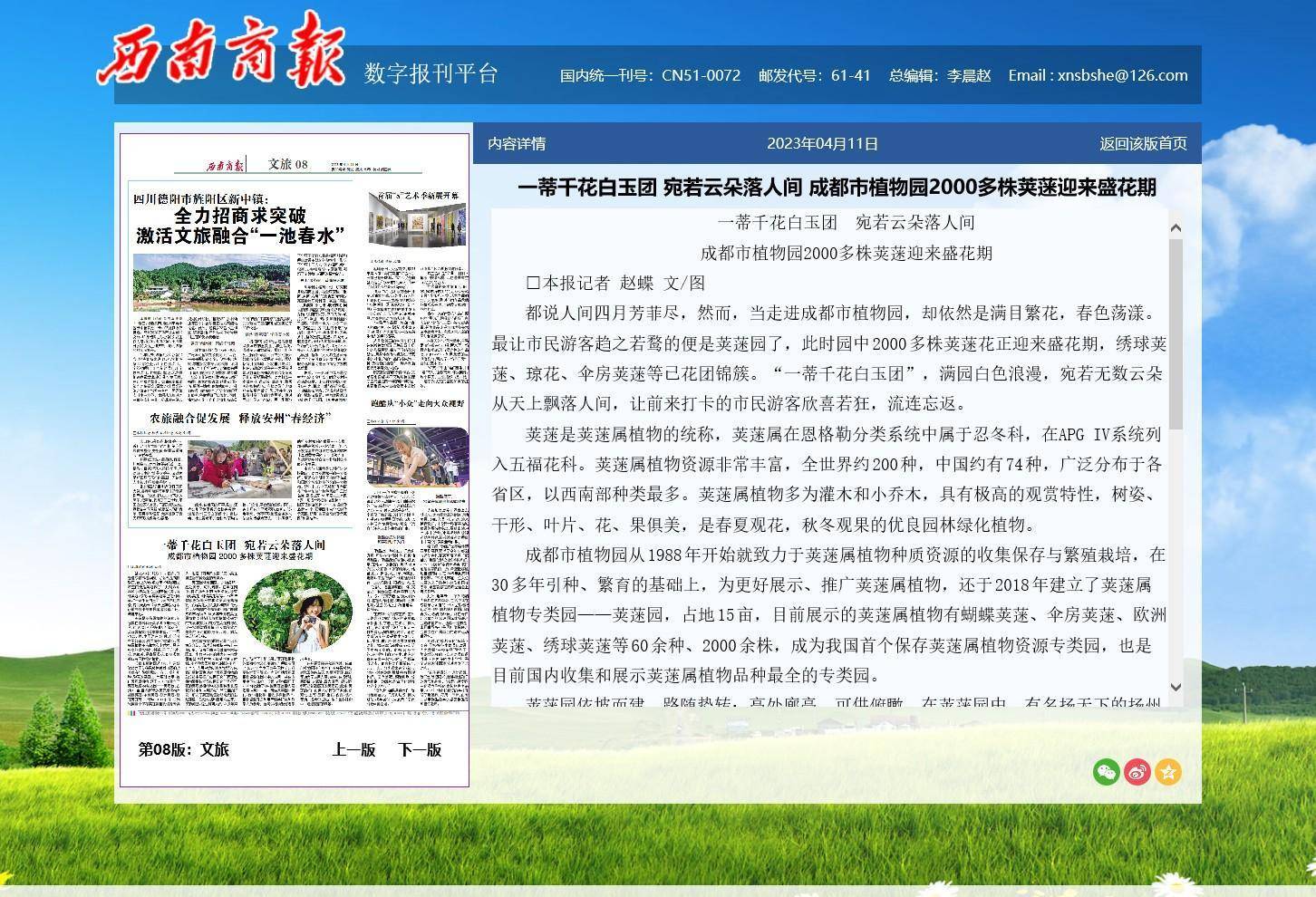The height and width of the screenshot is (897, 1316).
Task: Open the 内容详情 tab label
Action: coord(517,143)
